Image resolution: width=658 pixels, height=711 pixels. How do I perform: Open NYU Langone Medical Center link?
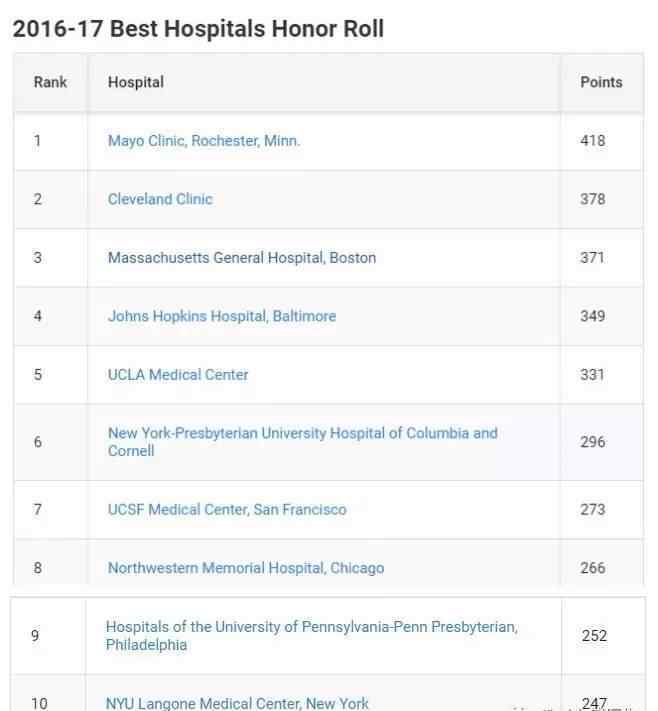[237, 703]
